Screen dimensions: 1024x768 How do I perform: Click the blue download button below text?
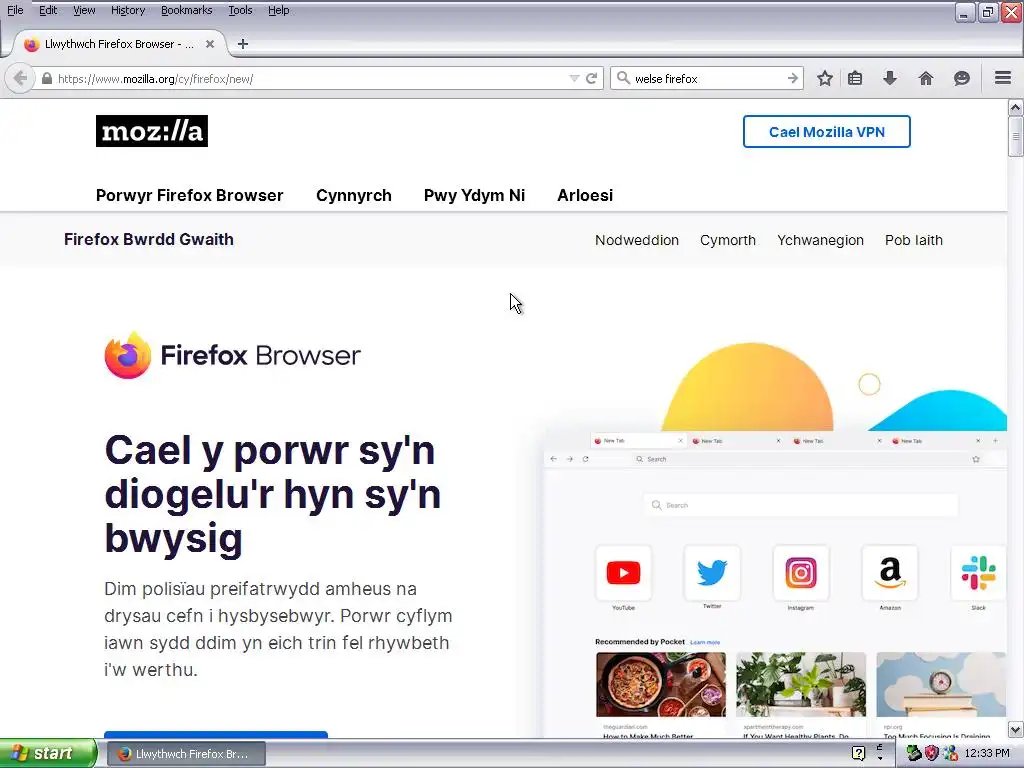(x=216, y=735)
